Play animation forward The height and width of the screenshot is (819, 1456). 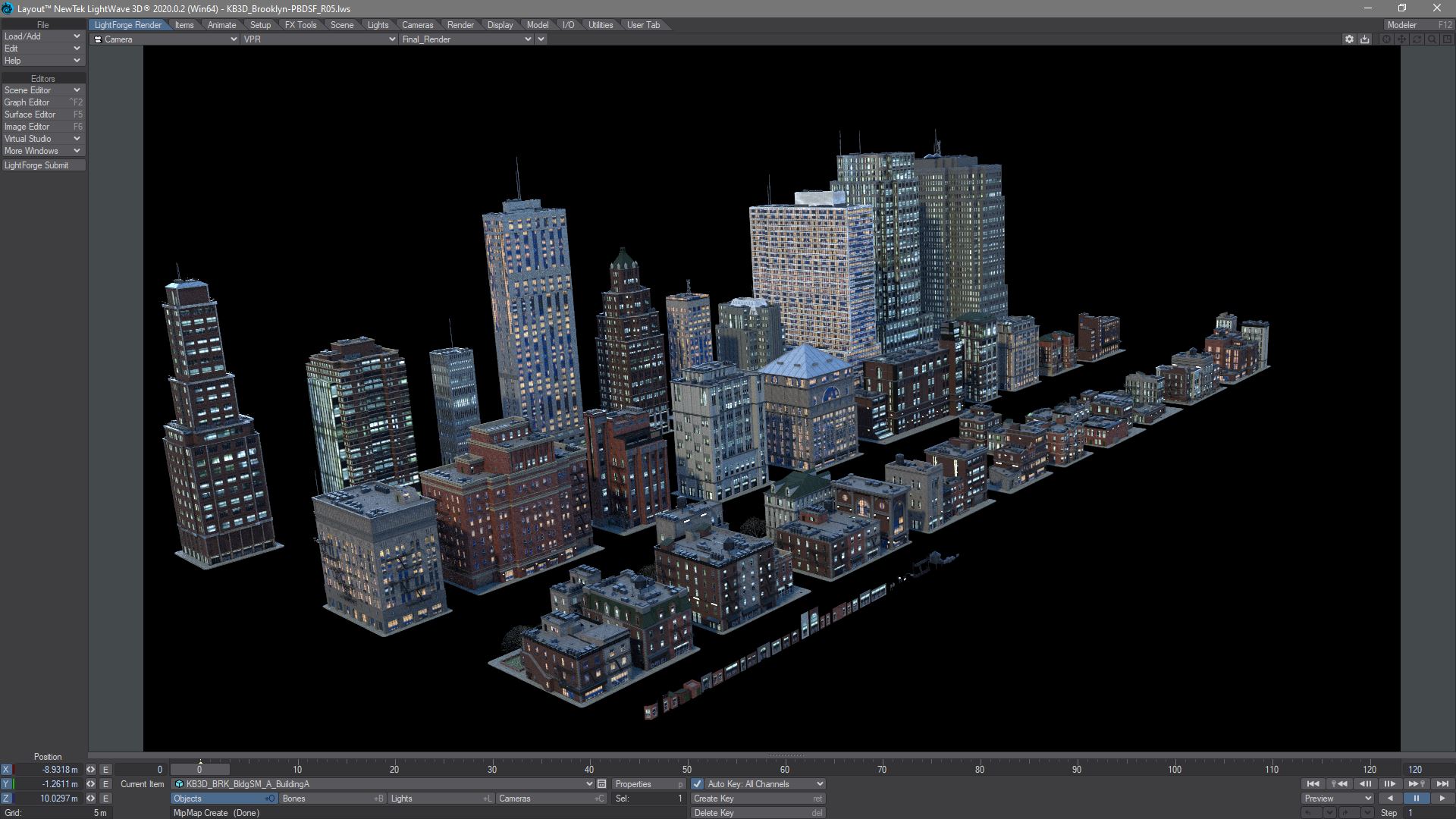[1442, 799]
